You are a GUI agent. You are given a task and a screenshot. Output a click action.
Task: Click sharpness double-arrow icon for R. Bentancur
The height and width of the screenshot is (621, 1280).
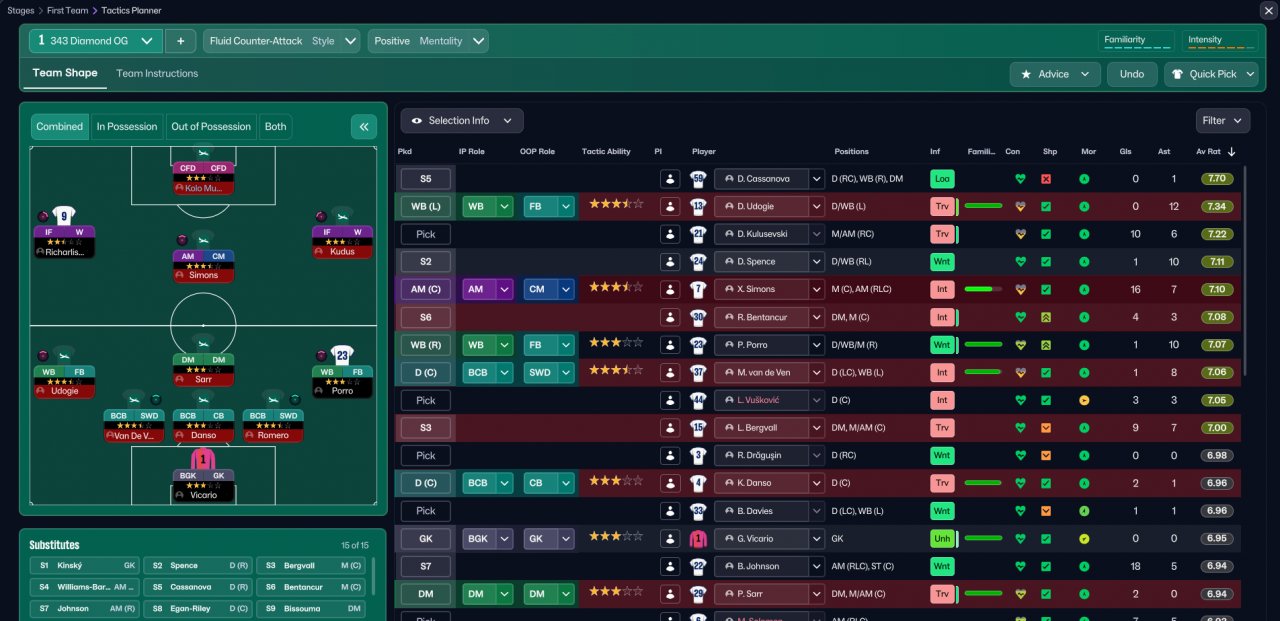pyautogui.click(x=1046, y=317)
